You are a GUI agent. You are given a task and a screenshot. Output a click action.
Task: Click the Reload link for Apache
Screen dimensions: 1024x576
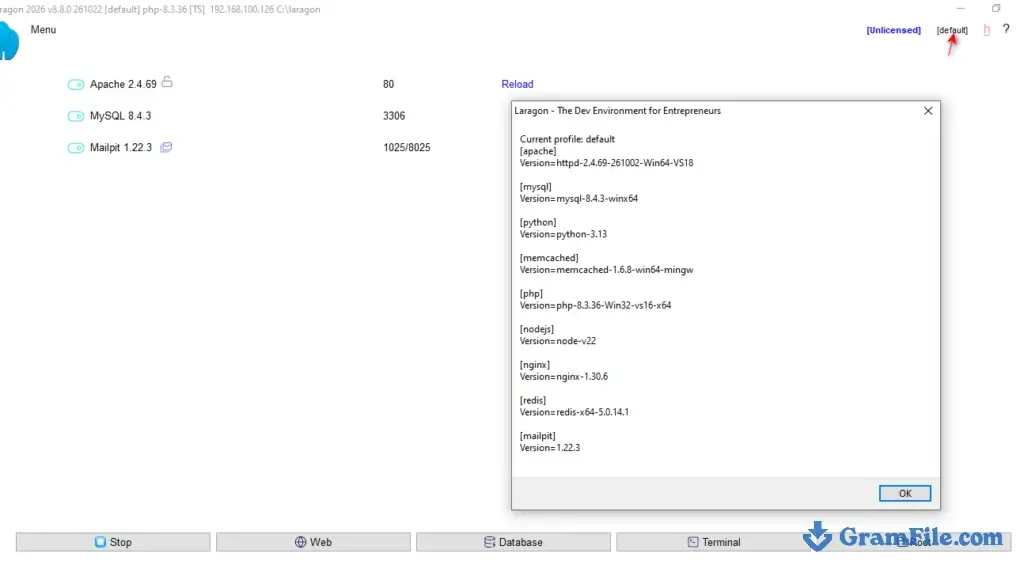[x=517, y=84]
